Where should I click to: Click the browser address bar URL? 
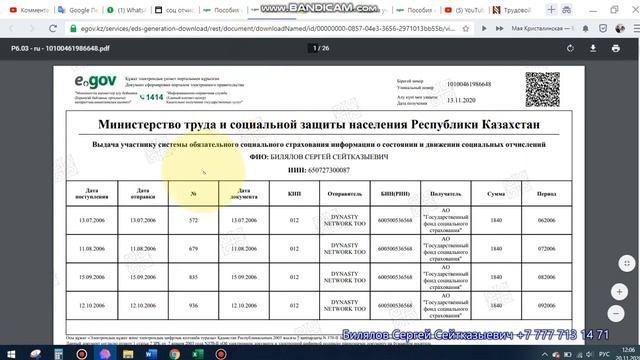pos(267,29)
